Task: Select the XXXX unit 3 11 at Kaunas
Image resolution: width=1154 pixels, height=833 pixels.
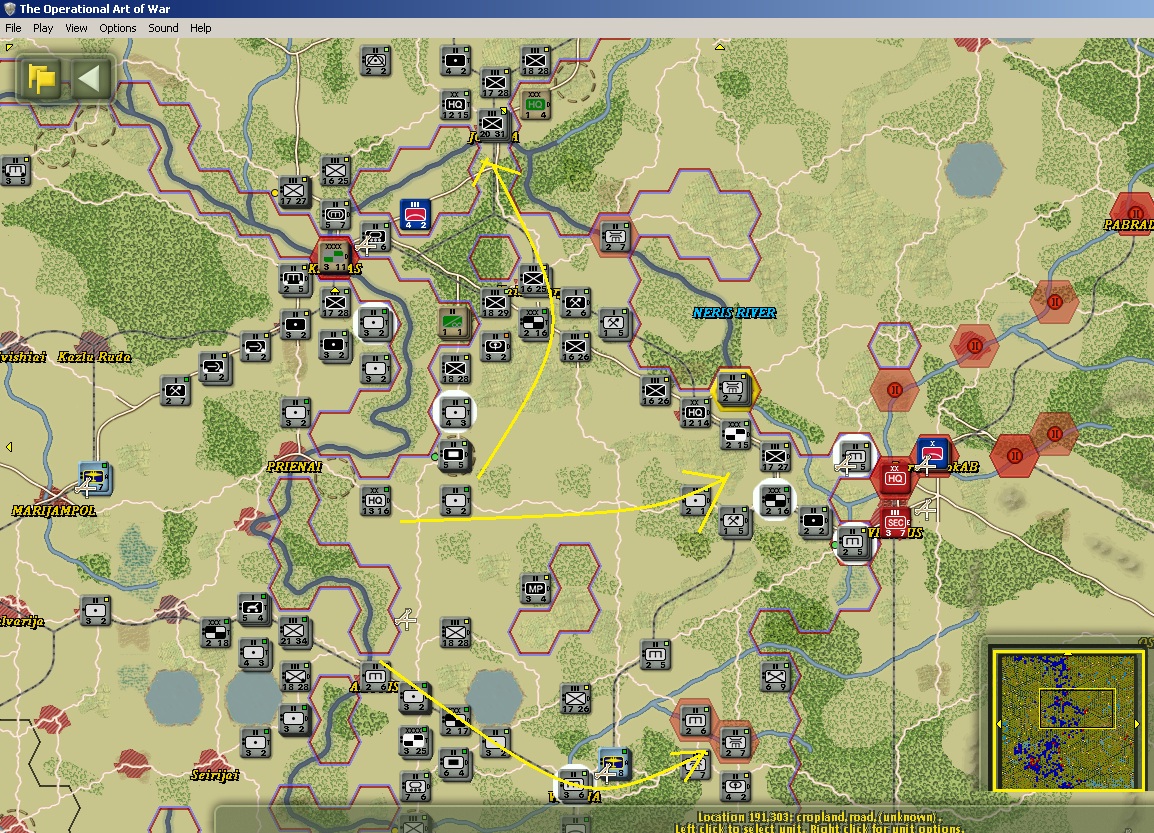Action: click(333, 257)
